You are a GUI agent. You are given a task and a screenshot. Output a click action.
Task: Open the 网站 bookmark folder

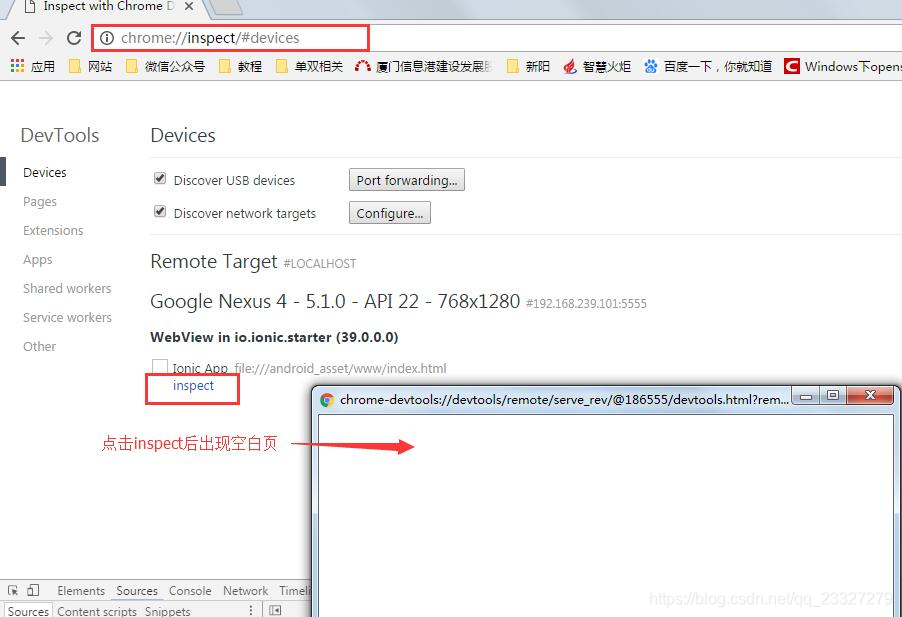tap(90, 66)
